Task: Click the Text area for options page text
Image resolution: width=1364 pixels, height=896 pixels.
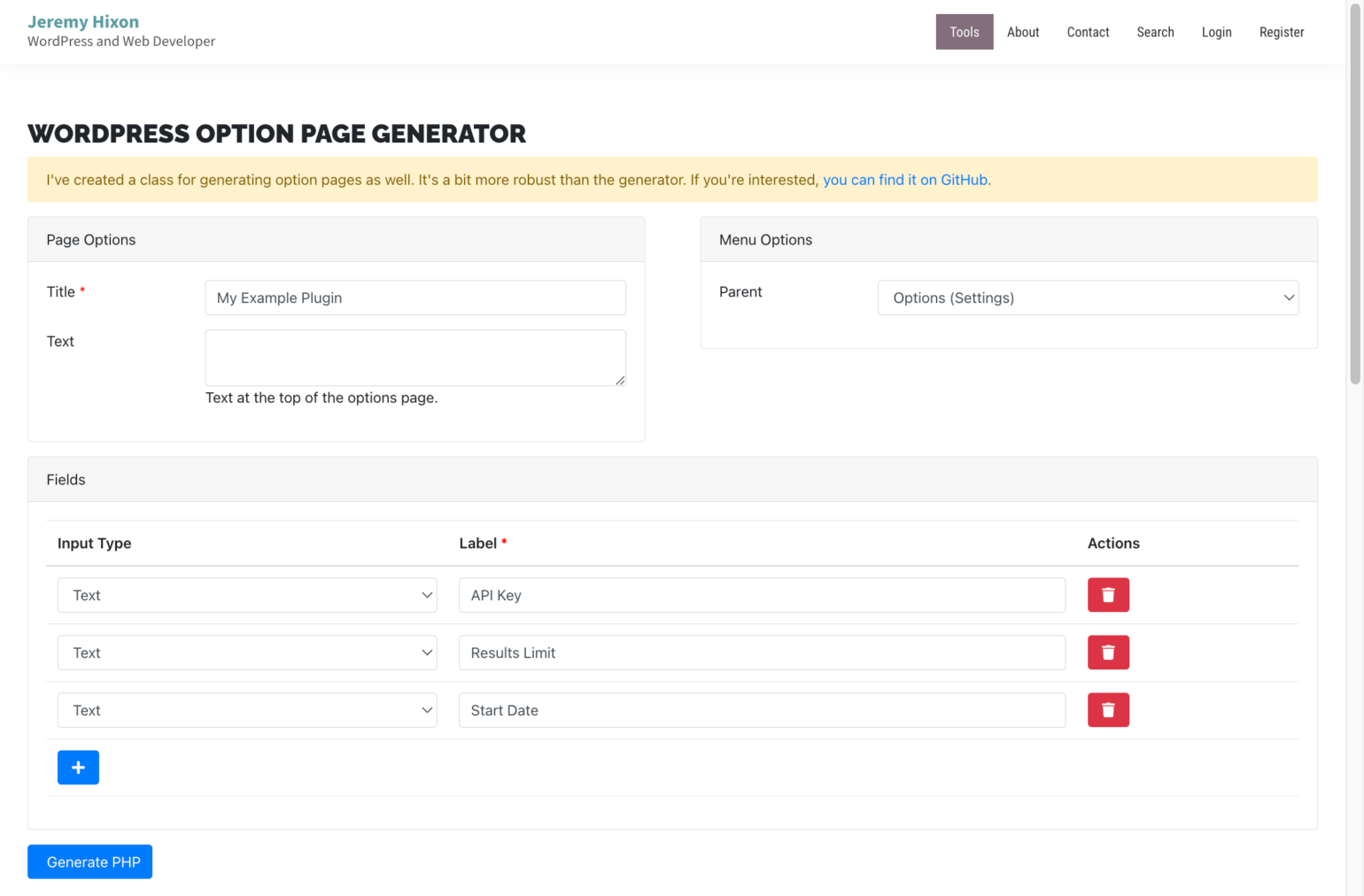Action: tap(415, 357)
